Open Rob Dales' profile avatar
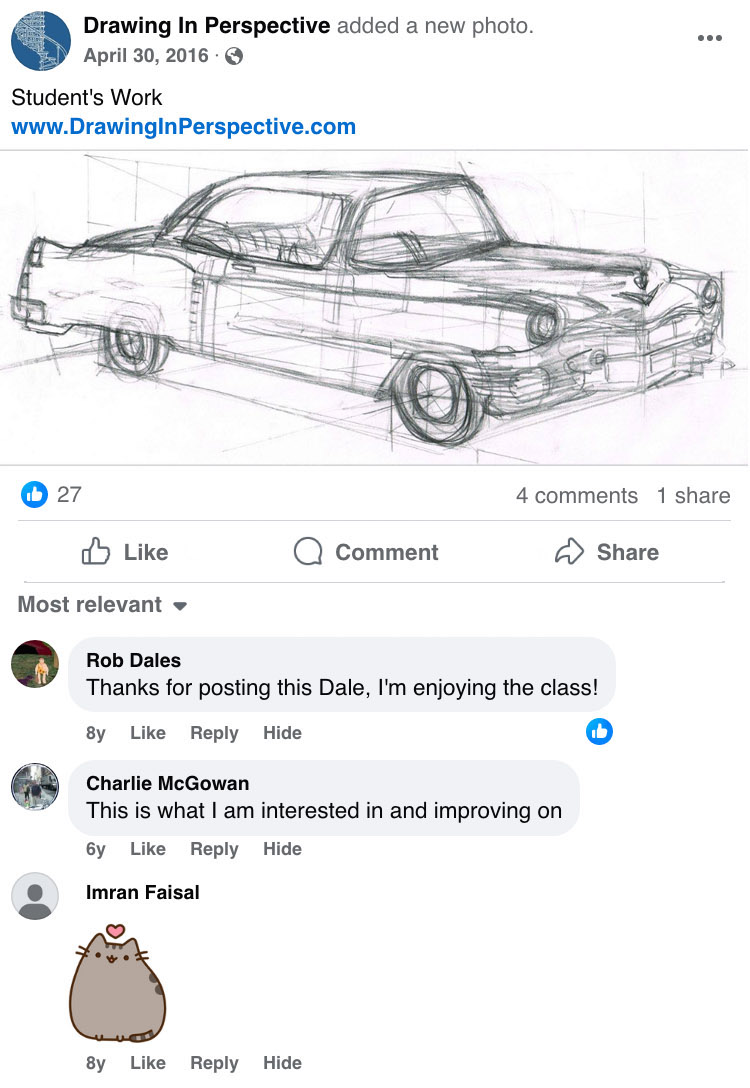The width and height of the screenshot is (750, 1088). (x=35, y=664)
